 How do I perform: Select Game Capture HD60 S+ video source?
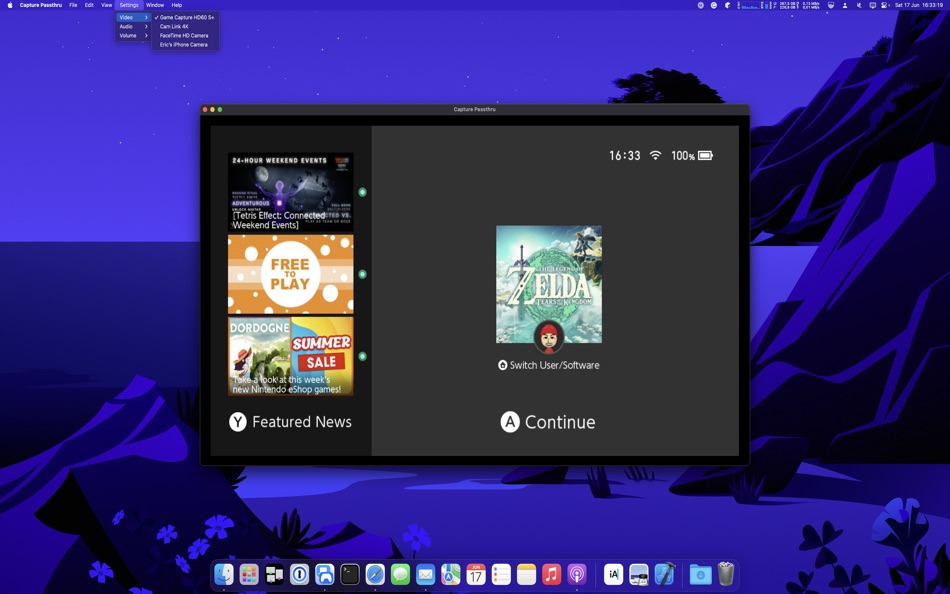point(185,18)
